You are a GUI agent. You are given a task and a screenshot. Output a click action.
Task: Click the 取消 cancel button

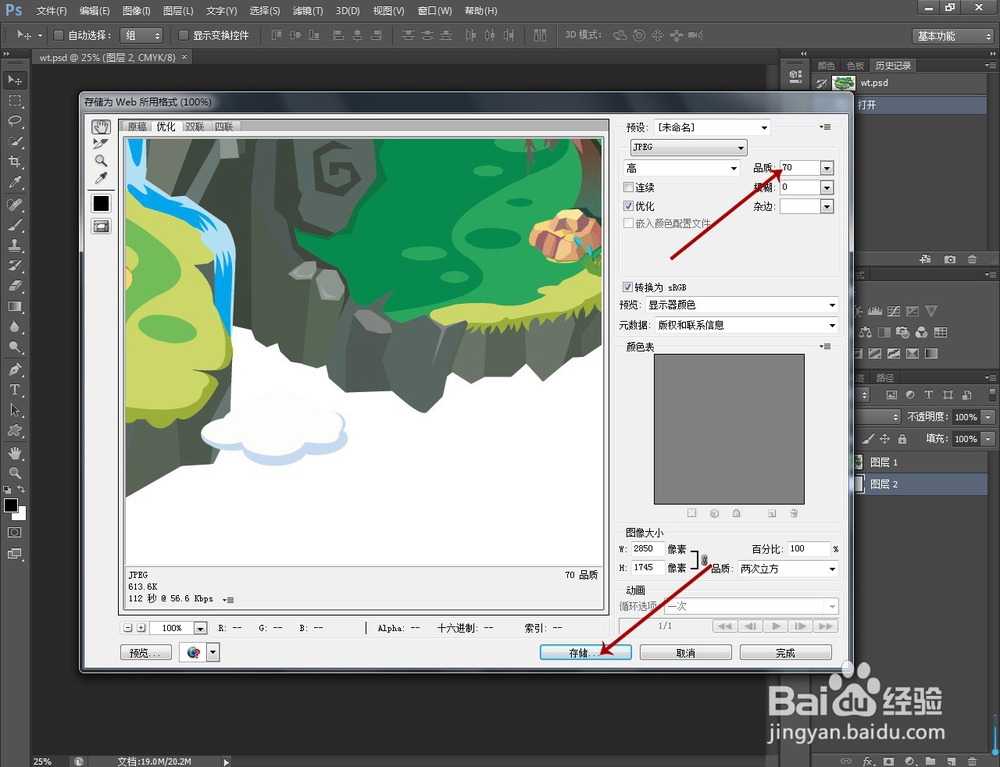[686, 652]
